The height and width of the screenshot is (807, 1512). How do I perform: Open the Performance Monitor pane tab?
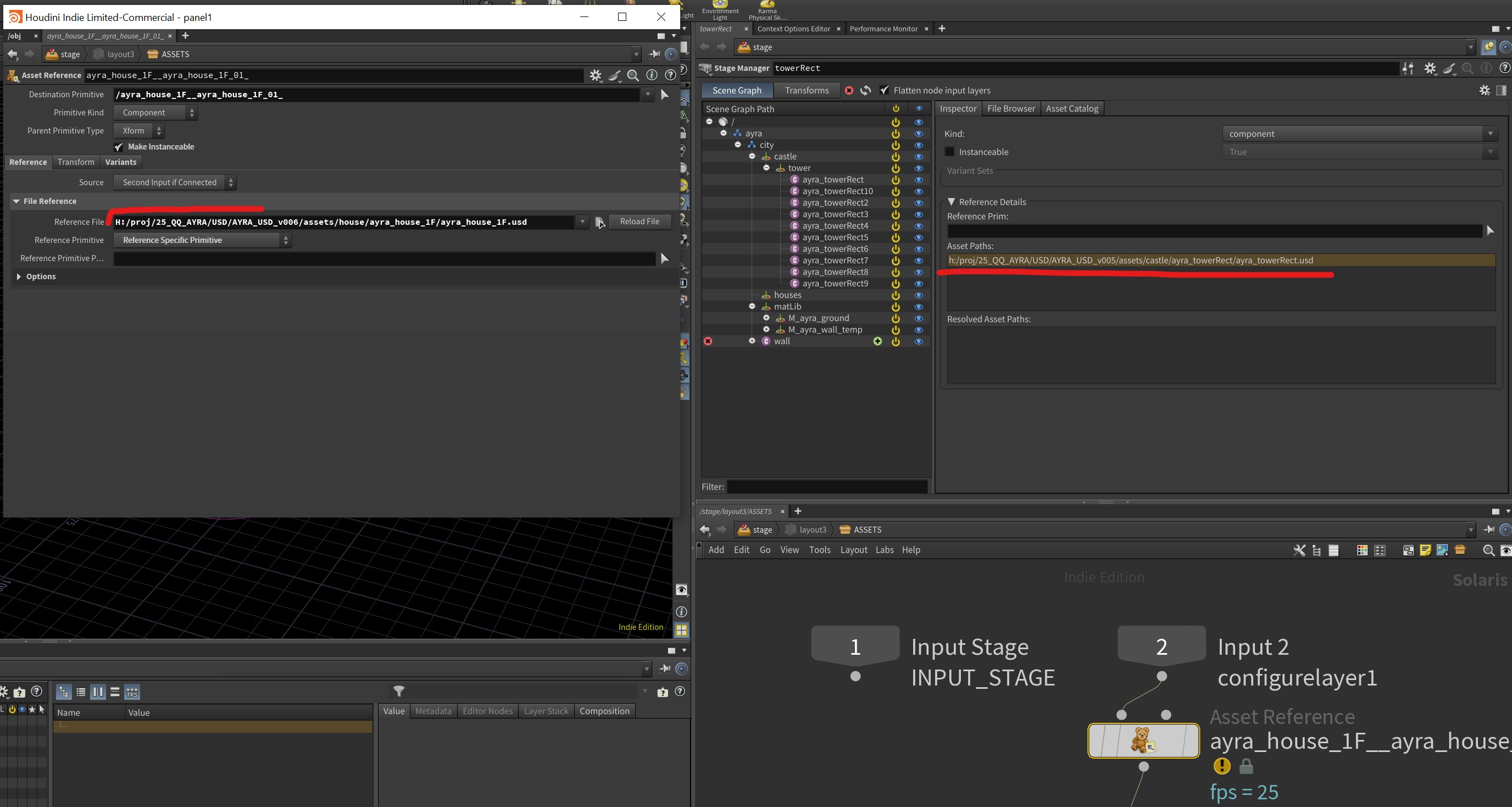point(883,29)
